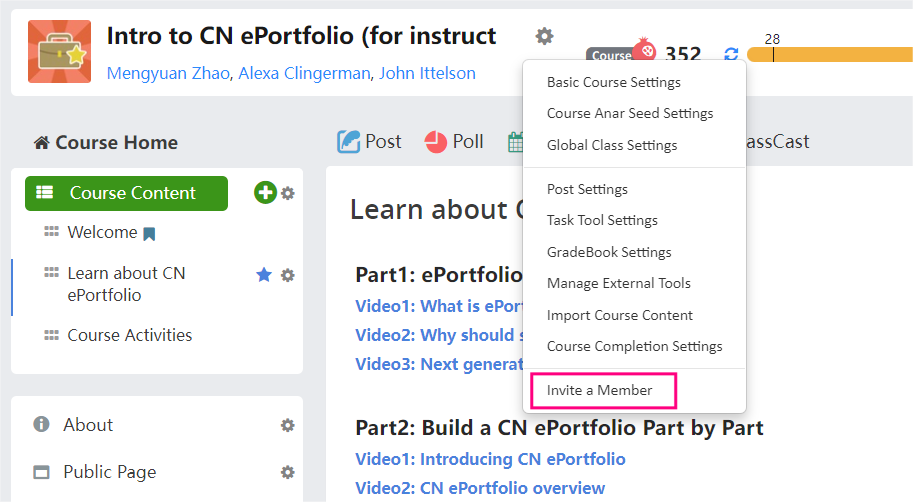913x502 pixels.
Task: Open Video2: Why should link
Action: pos(439,335)
